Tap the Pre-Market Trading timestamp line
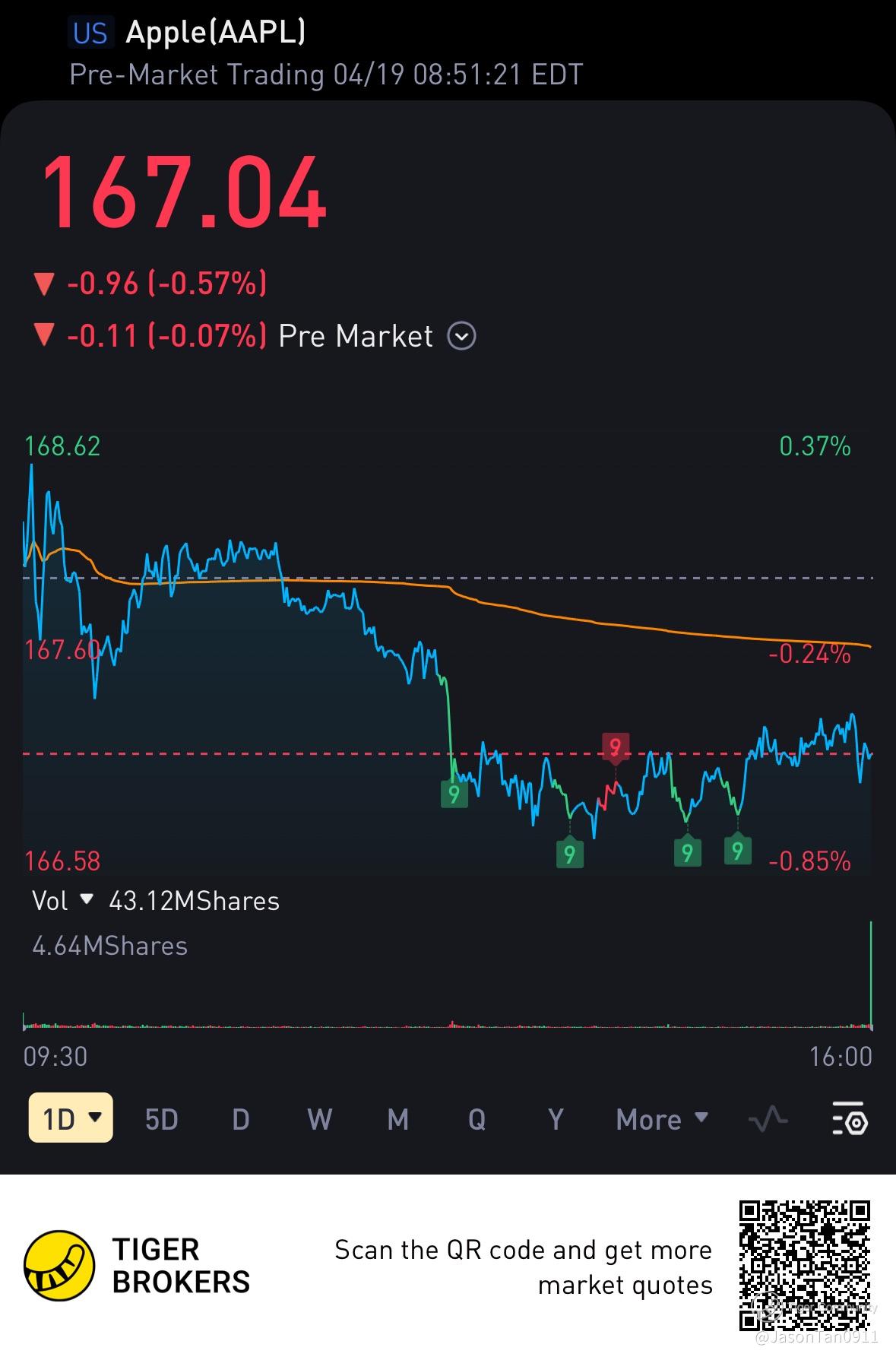This screenshot has height=1357, width=896. [326, 75]
